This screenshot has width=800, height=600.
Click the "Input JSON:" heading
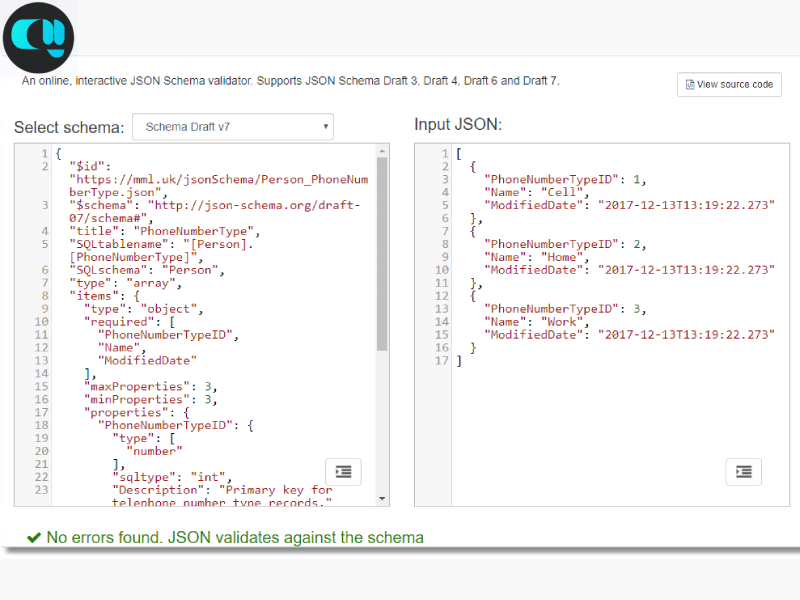pyautogui.click(x=458, y=124)
